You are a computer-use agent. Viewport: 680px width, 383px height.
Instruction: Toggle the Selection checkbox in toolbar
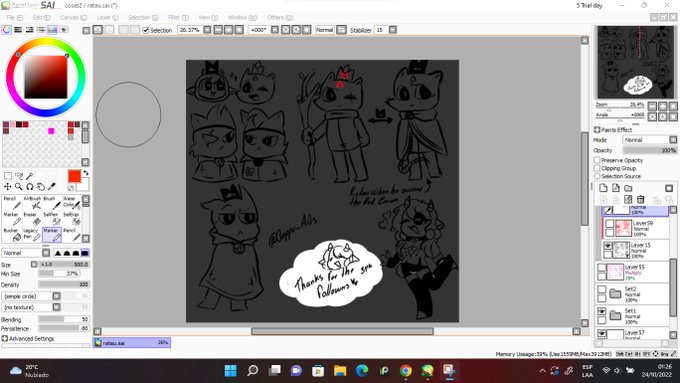(x=146, y=30)
